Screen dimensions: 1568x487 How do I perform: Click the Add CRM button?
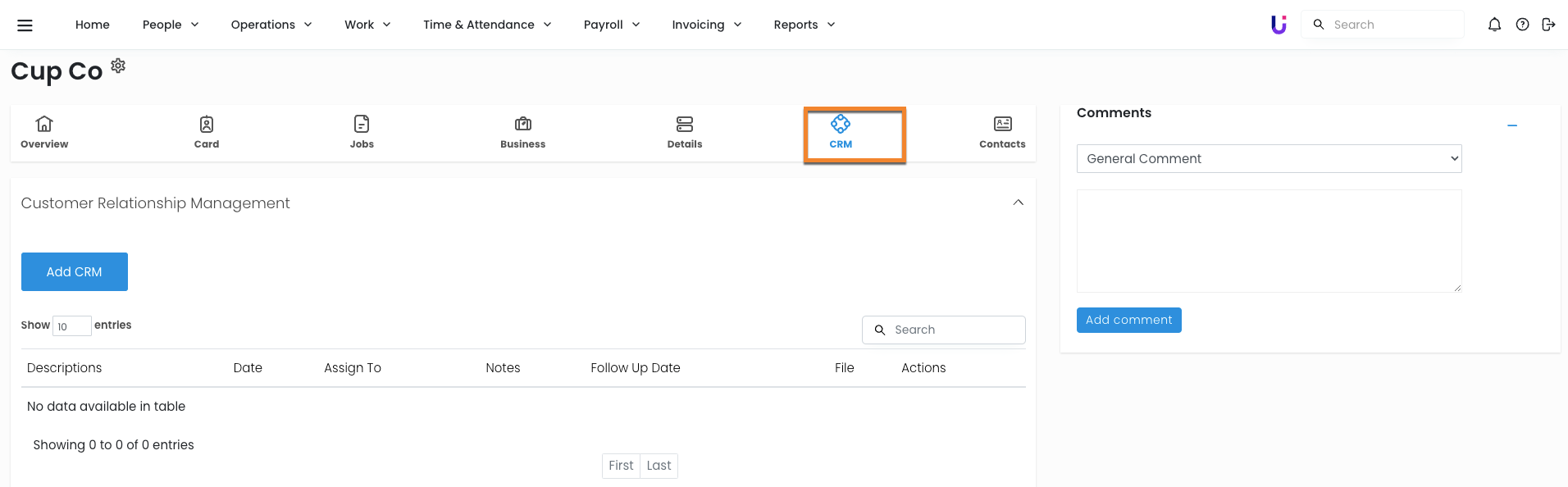click(75, 271)
